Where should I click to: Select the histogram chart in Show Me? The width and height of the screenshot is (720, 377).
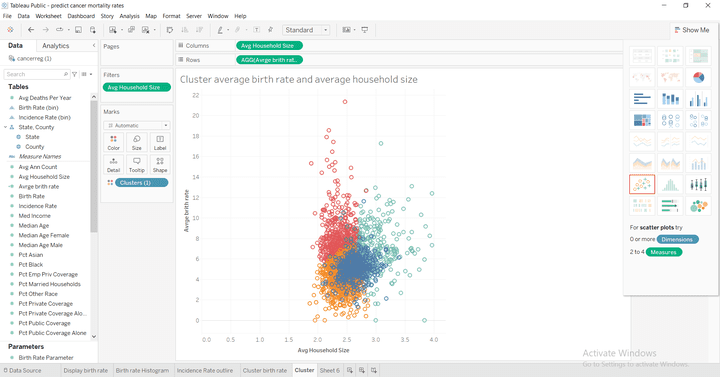point(670,185)
